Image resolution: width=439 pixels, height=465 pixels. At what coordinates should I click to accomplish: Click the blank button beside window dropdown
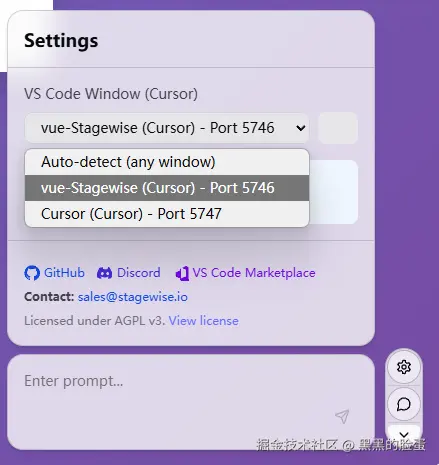338,128
